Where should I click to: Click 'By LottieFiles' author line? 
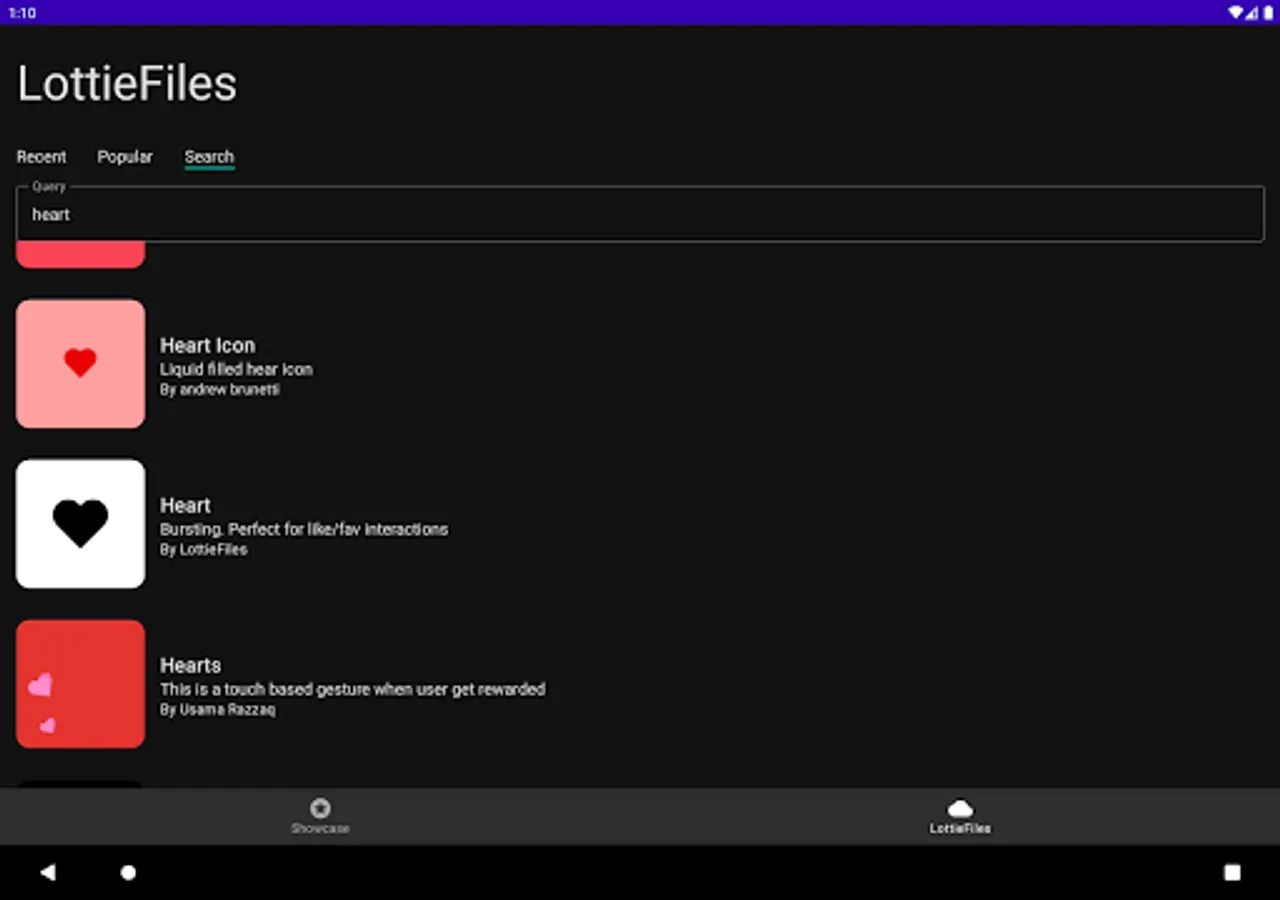click(204, 549)
